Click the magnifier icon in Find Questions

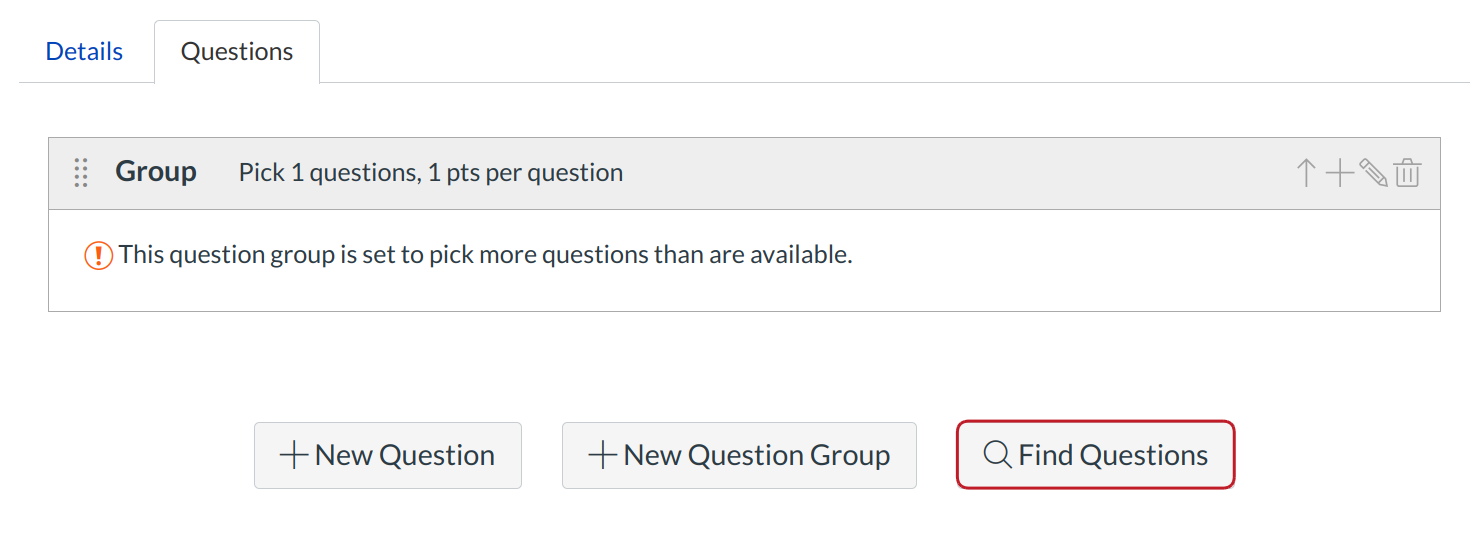pyautogui.click(x=997, y=455)
